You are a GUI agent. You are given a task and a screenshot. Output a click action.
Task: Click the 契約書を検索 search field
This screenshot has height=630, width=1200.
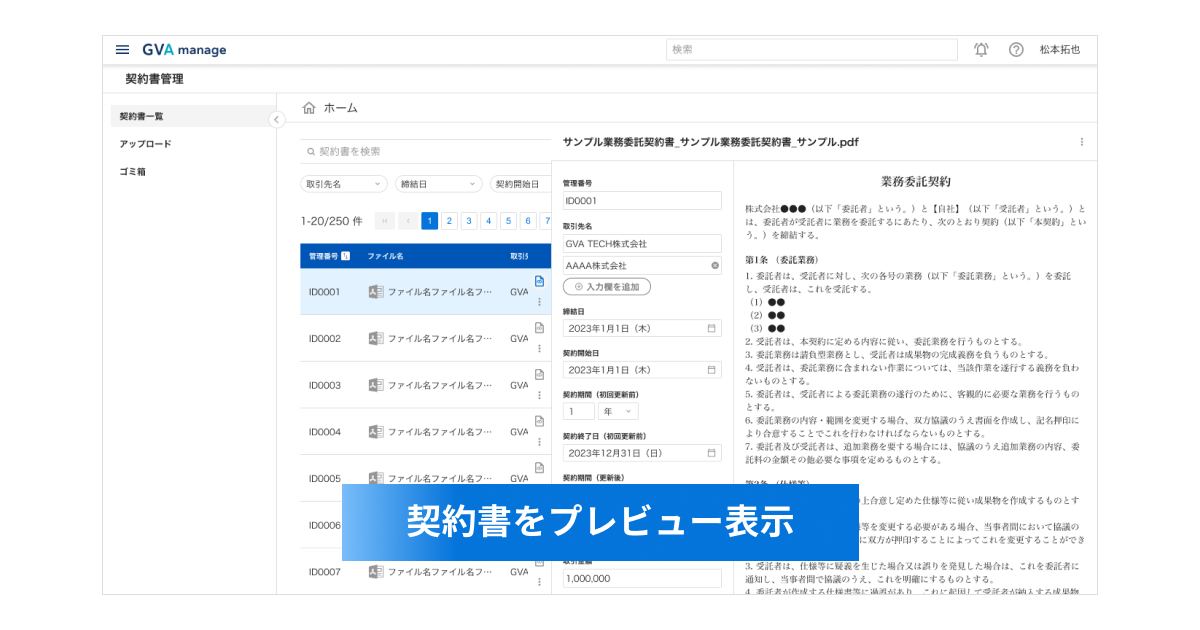(426, 152)
